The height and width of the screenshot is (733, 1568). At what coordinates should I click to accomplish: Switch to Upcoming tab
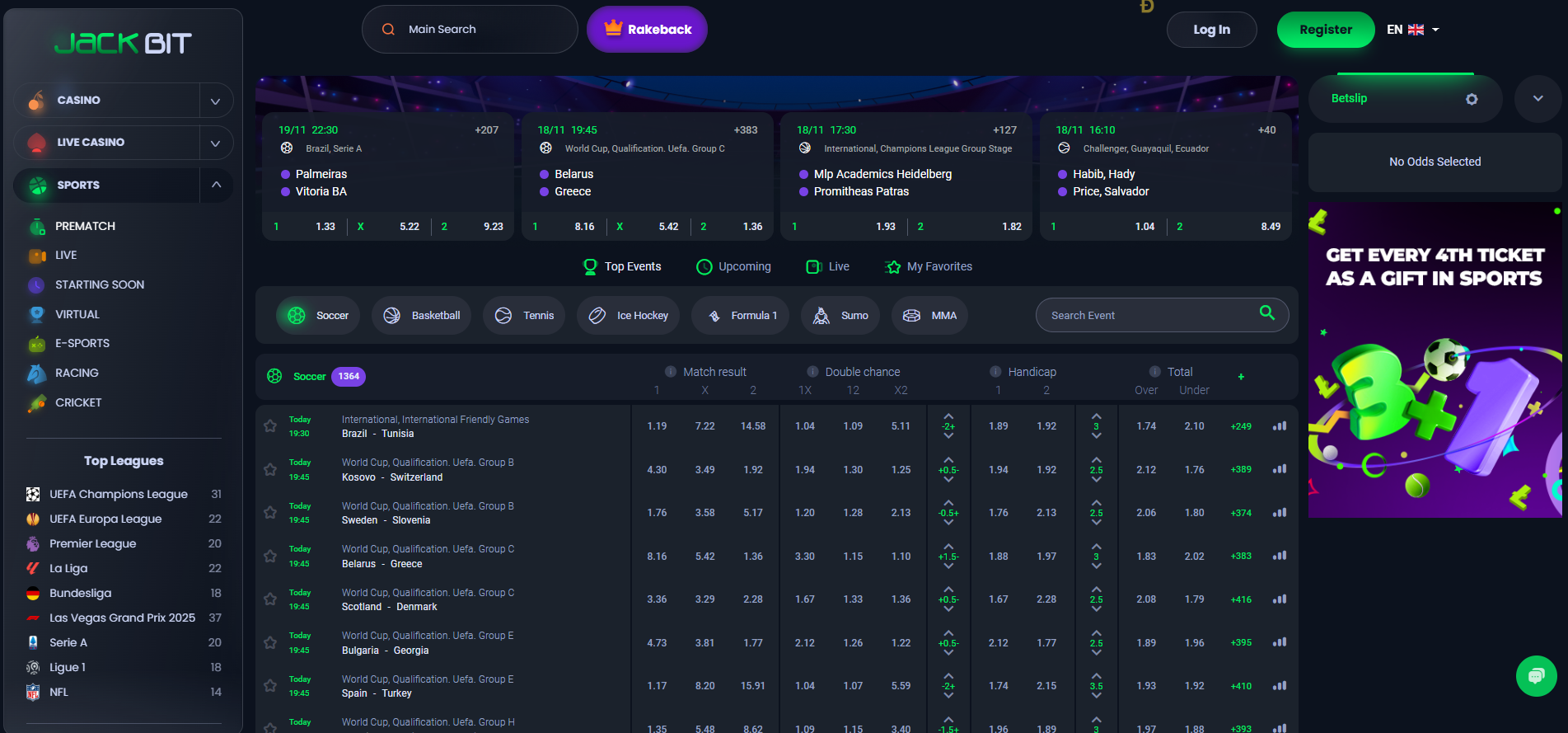(x=733, y=267)
